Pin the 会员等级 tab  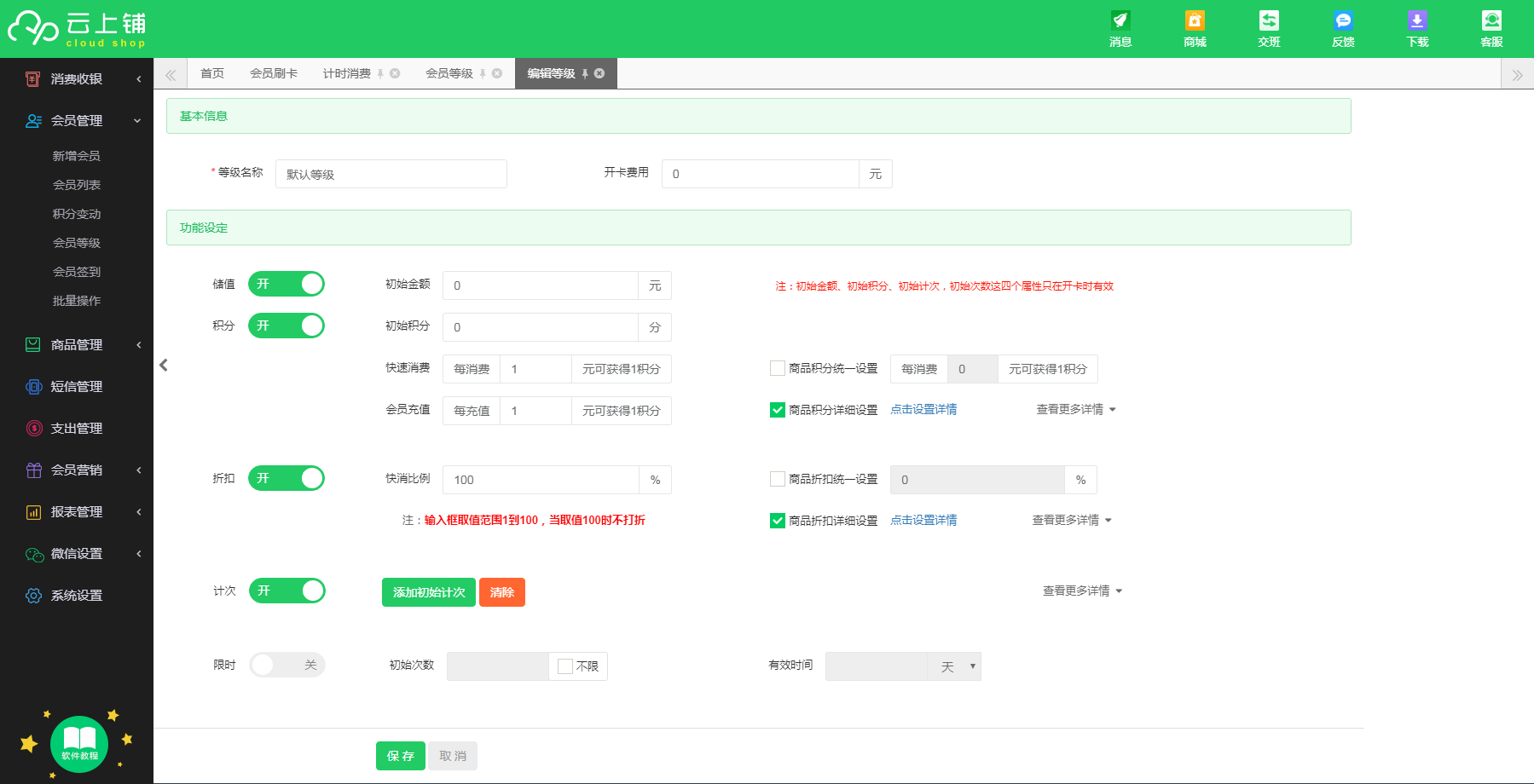(x=483, y=74)
